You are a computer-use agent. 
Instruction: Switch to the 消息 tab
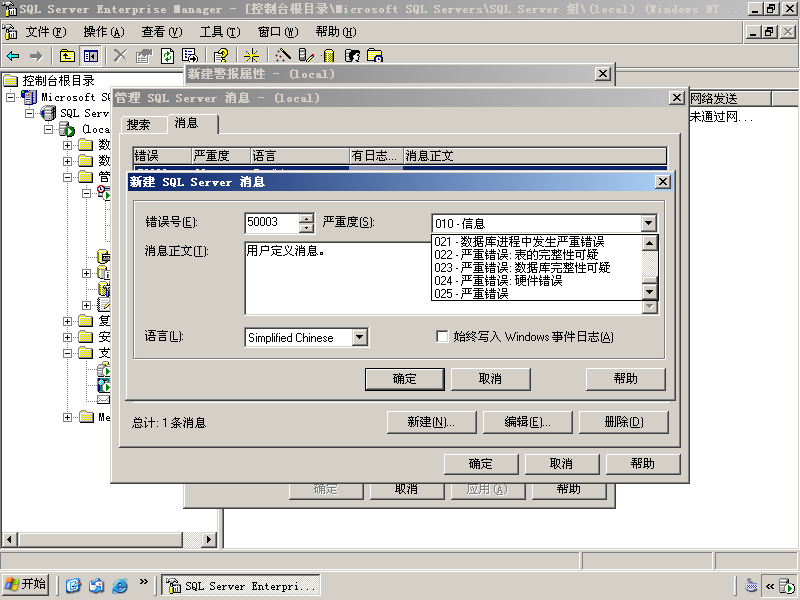[192, 123]
